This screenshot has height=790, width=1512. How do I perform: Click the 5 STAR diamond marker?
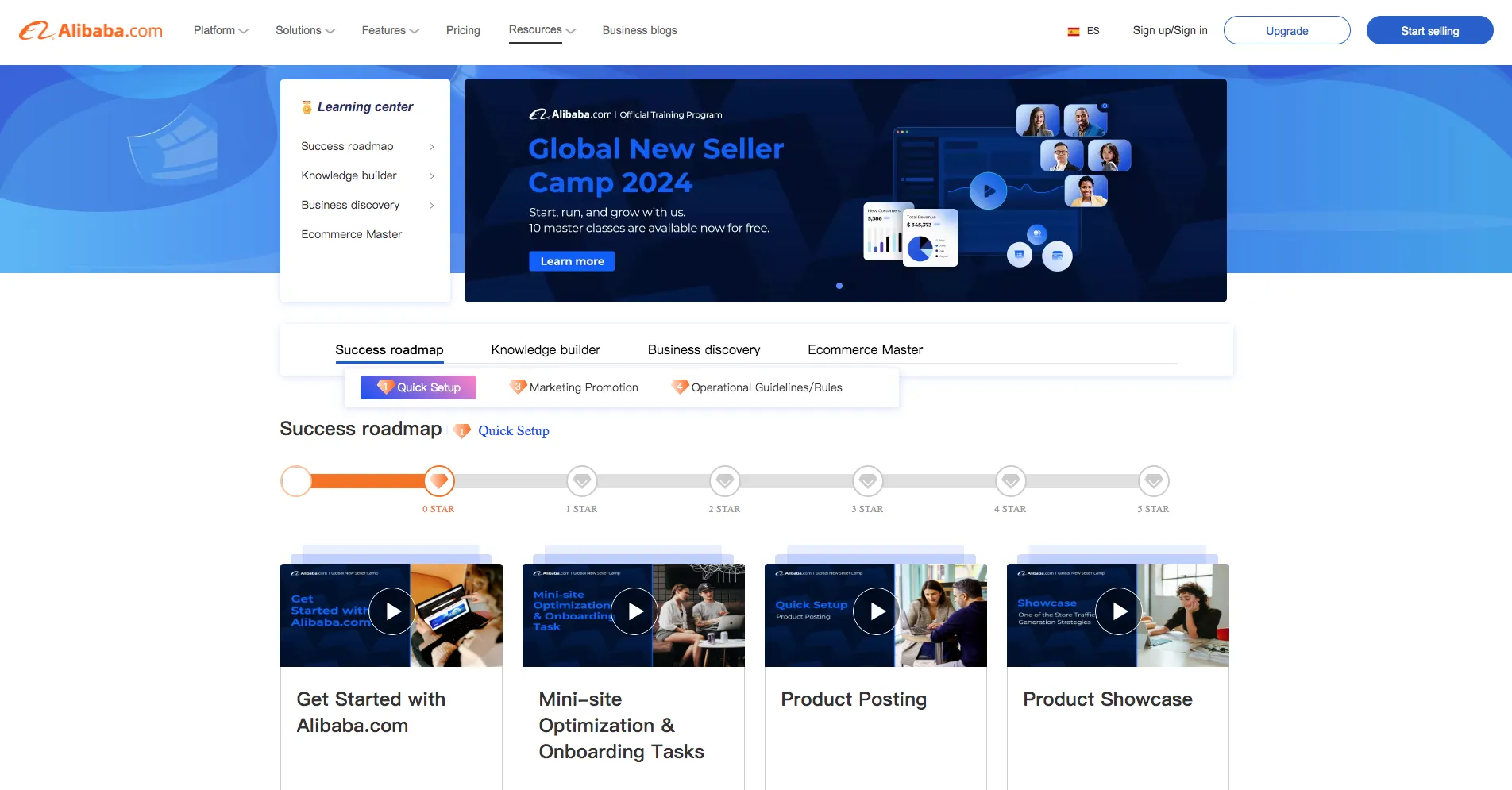(1154, 481)
